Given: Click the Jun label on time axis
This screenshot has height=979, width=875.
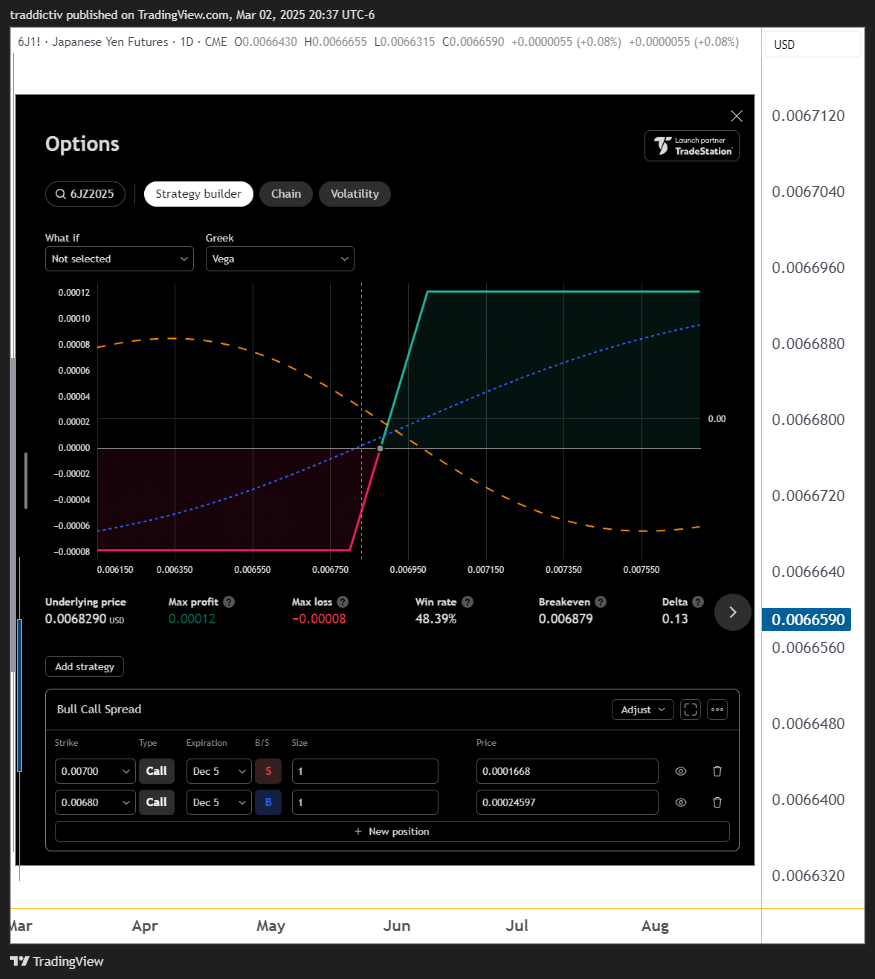Looking at the screenshot, I should (x=397, y=925).
